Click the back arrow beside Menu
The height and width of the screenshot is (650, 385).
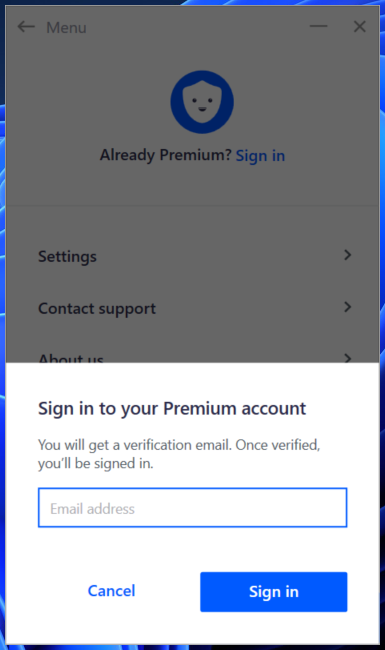[x=26, y=27]
